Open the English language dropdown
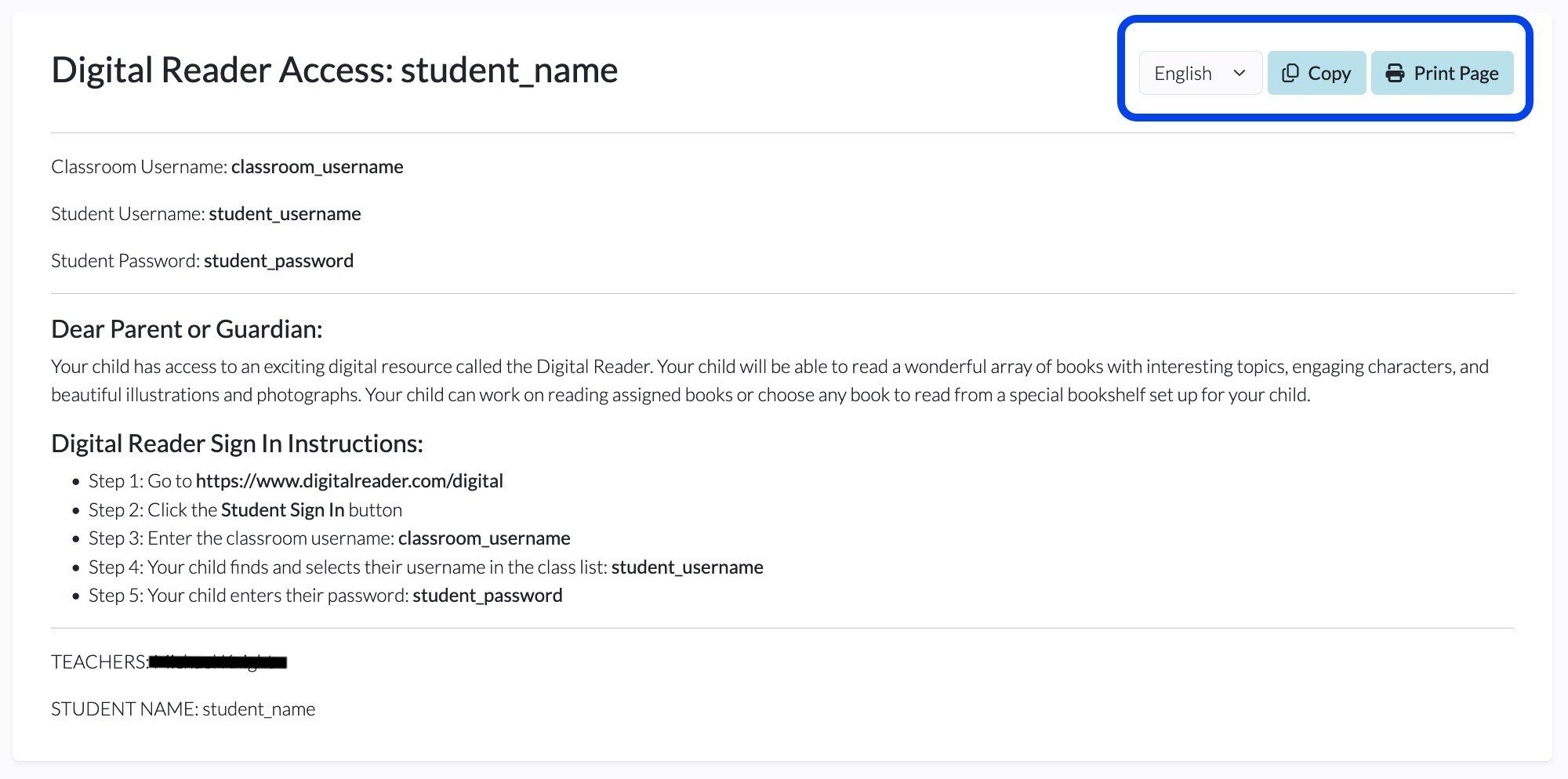The height and width of the screenshot is (779, 1568). point(1200,73)
